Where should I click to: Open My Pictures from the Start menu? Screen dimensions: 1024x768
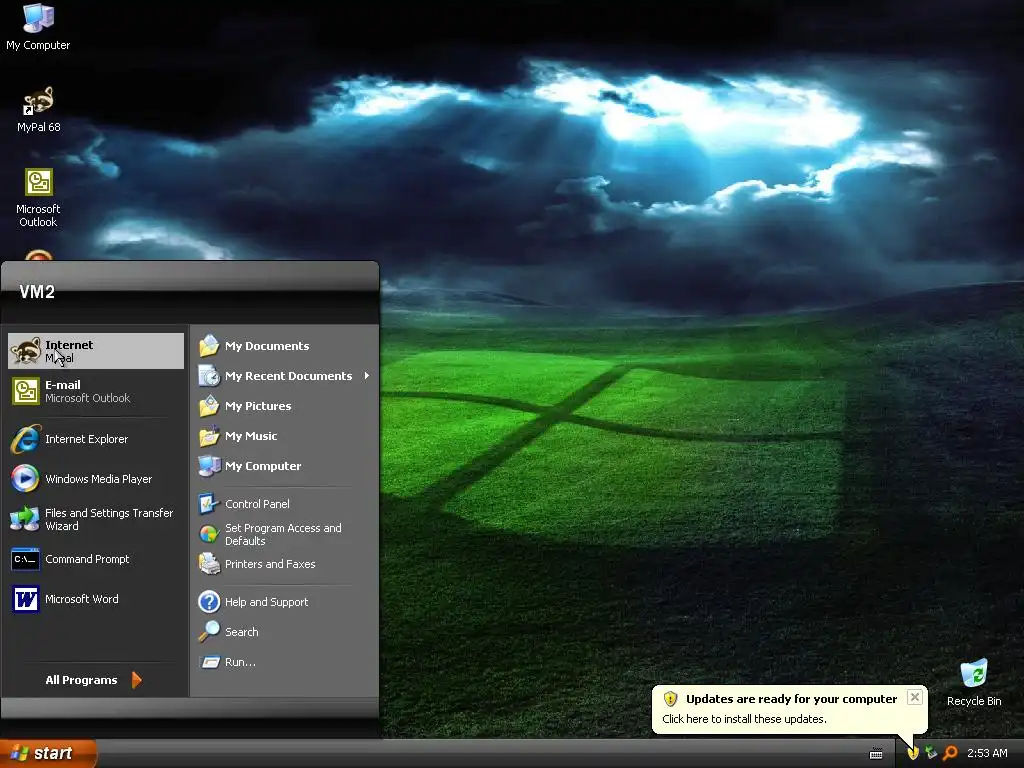pyautogui.click(x=285, y=406)
